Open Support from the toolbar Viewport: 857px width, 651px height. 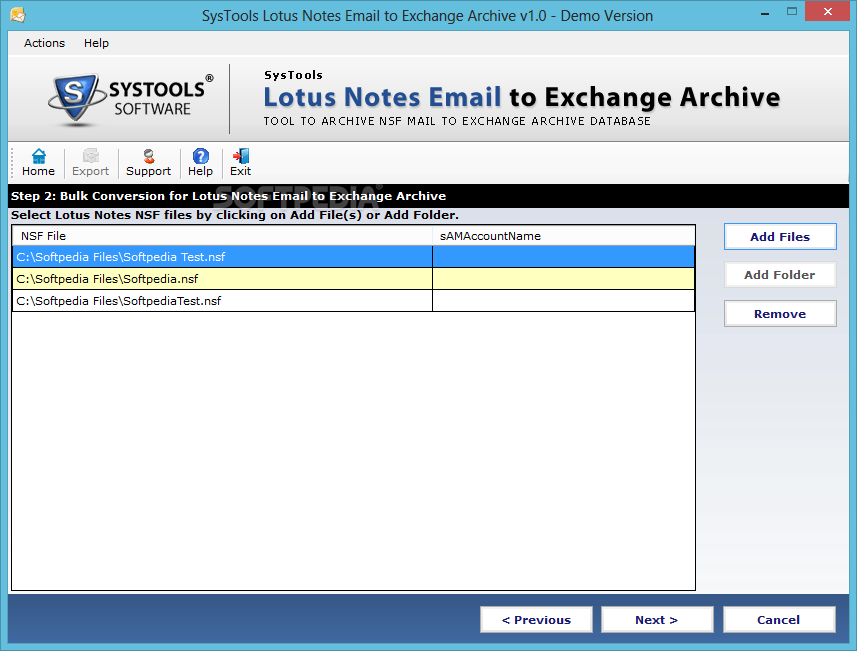coord(149,162)
